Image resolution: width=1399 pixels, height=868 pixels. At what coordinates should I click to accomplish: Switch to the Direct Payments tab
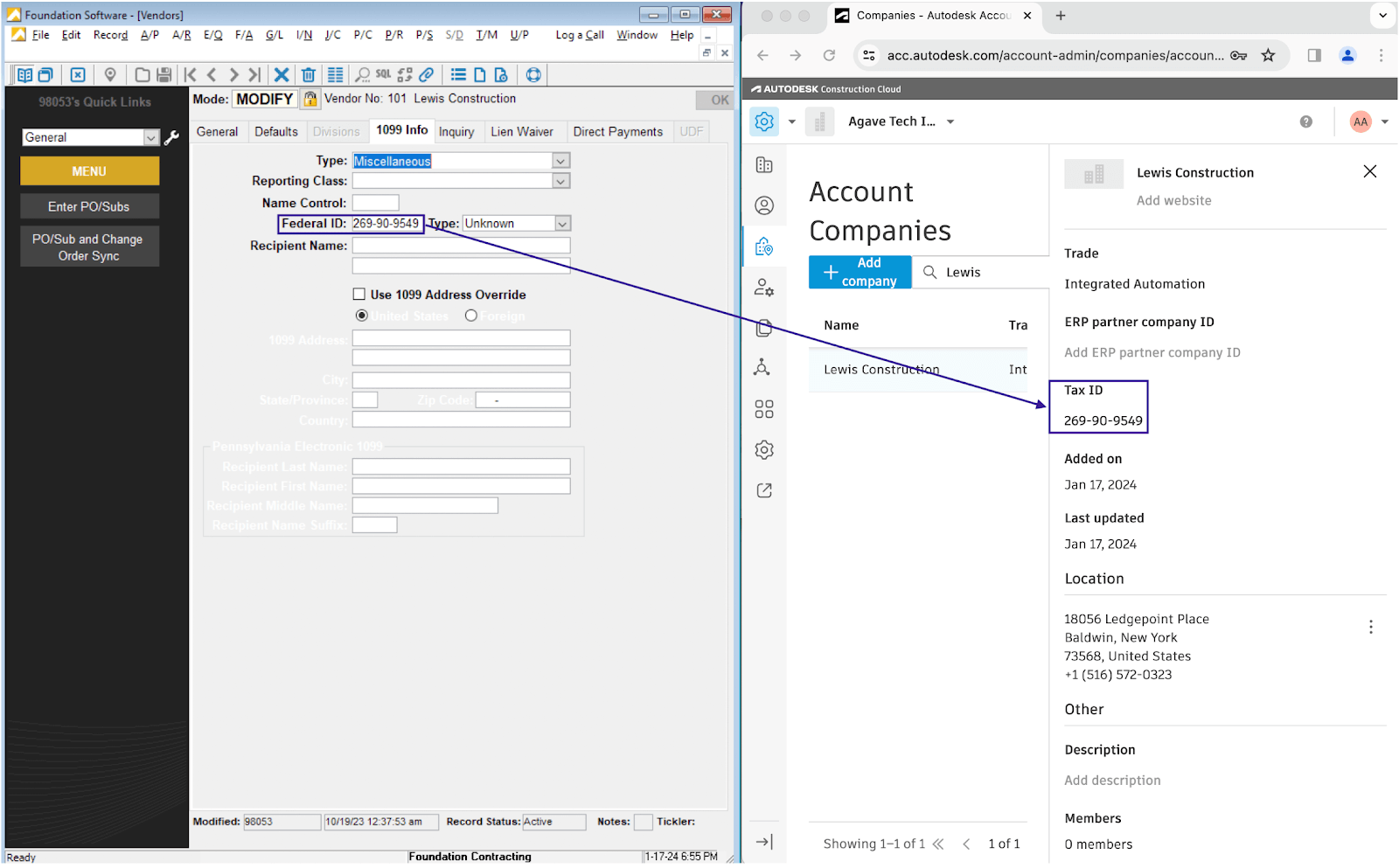(x=618, y=132)
